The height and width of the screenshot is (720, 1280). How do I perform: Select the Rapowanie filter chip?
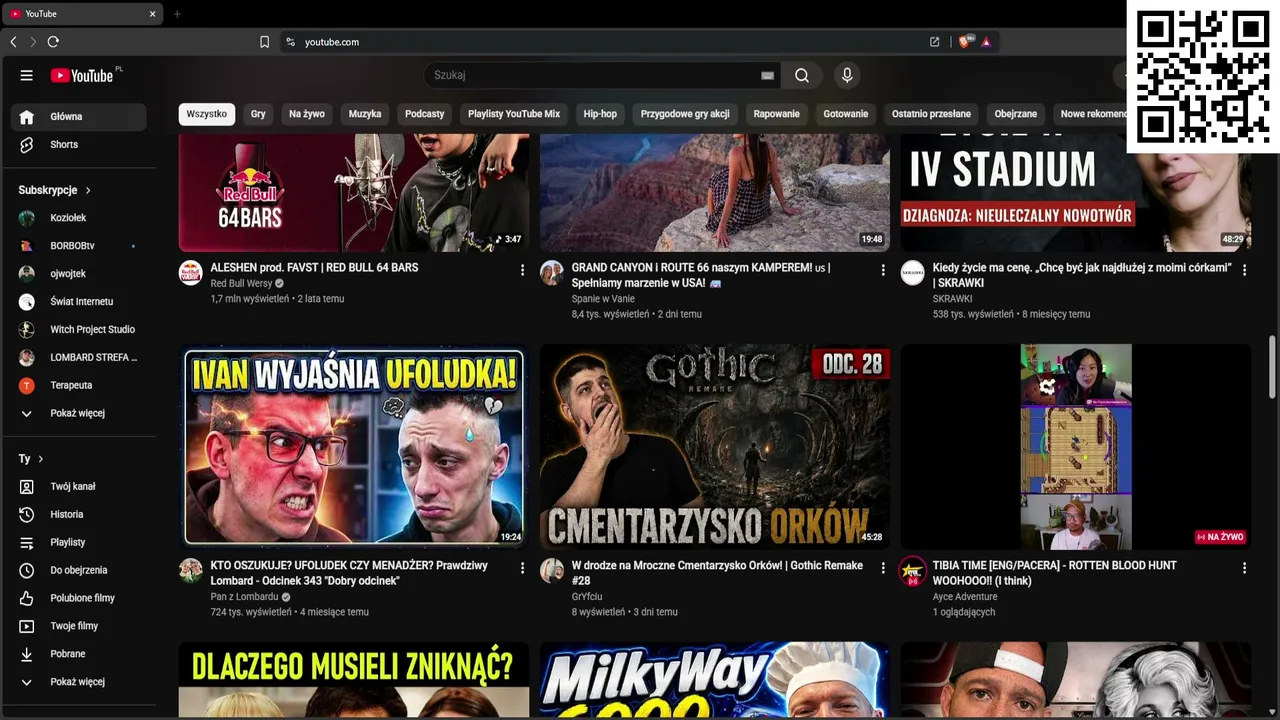[777, 114]
